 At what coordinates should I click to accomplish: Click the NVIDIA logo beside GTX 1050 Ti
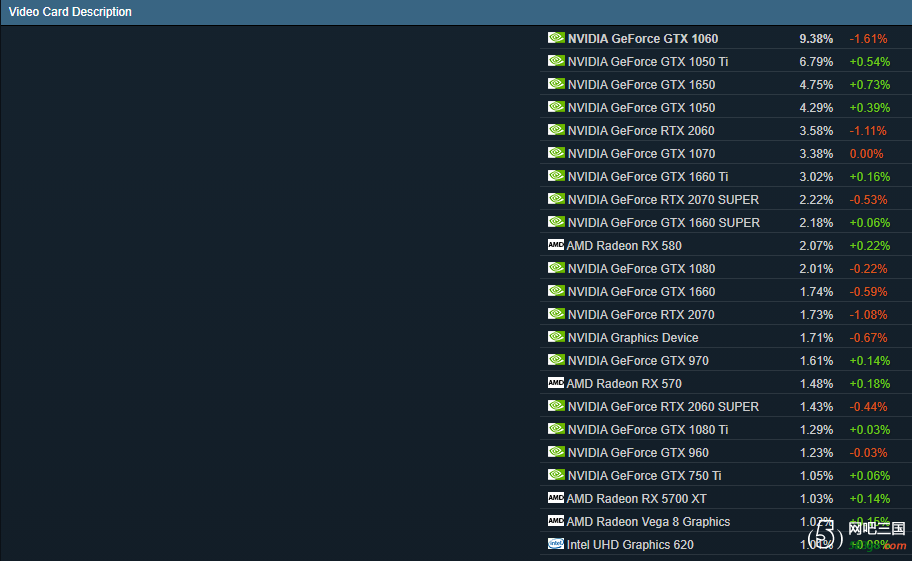(x=556, y=60)
